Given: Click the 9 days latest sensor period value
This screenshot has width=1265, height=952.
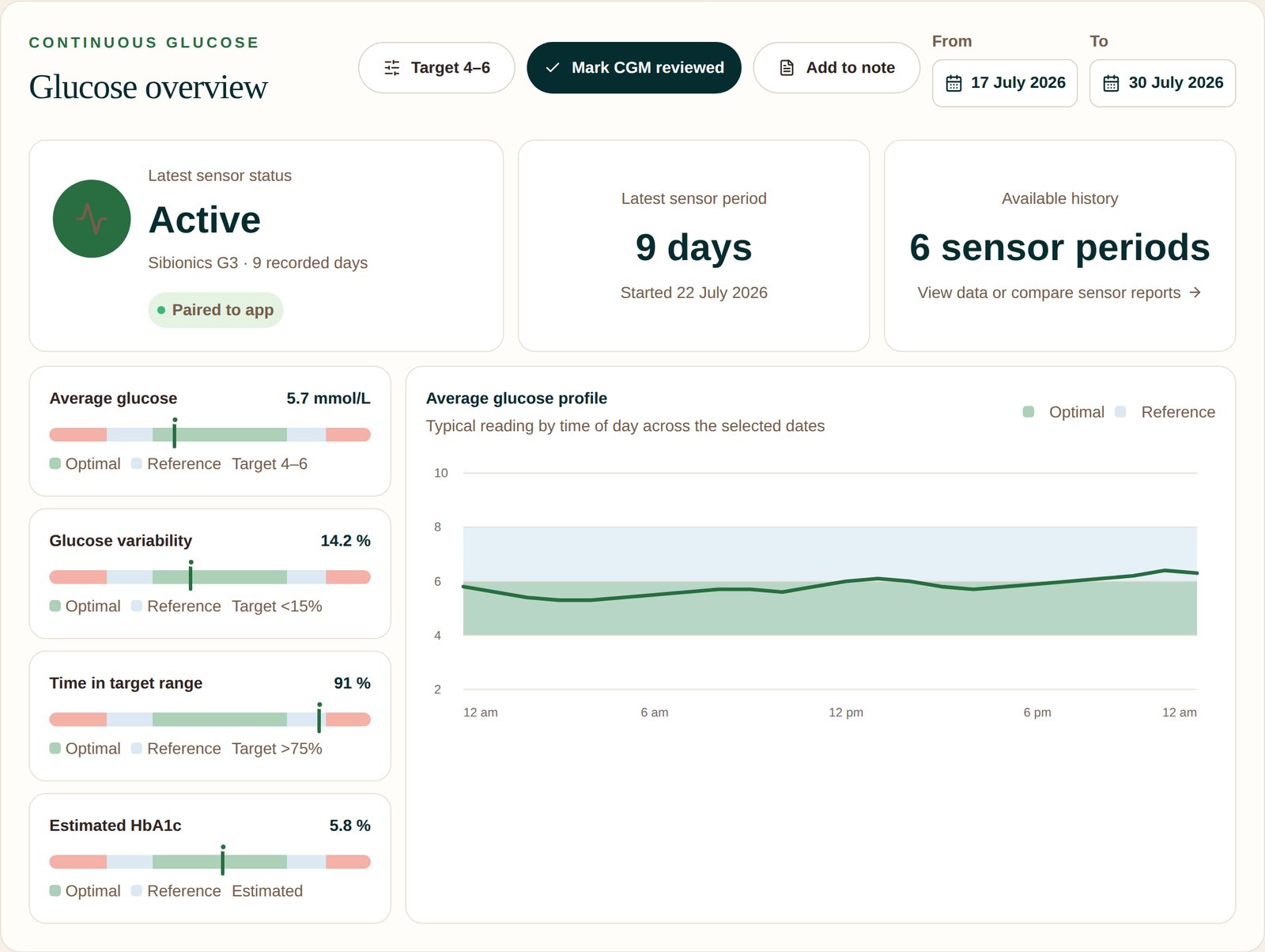Looking at the screenshot, I should (694, 247).
